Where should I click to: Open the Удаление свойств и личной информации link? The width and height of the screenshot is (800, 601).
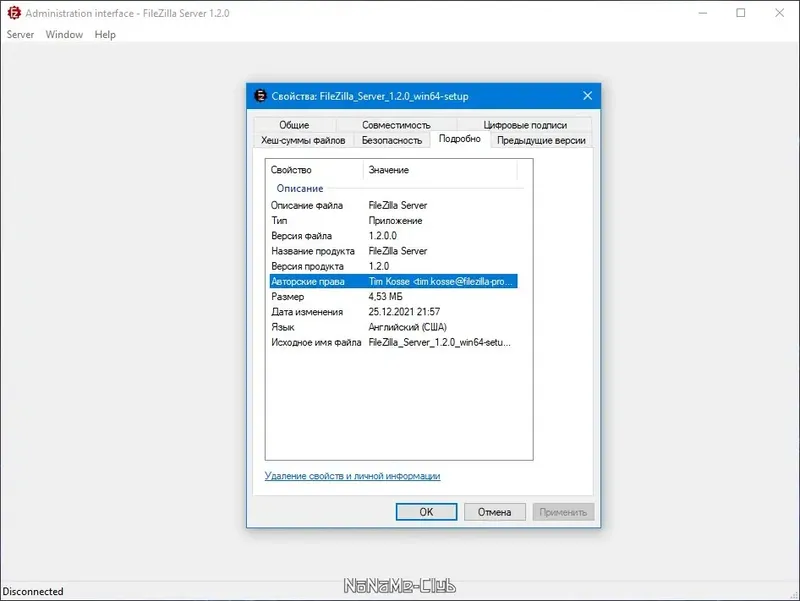(x=353, y=475)
